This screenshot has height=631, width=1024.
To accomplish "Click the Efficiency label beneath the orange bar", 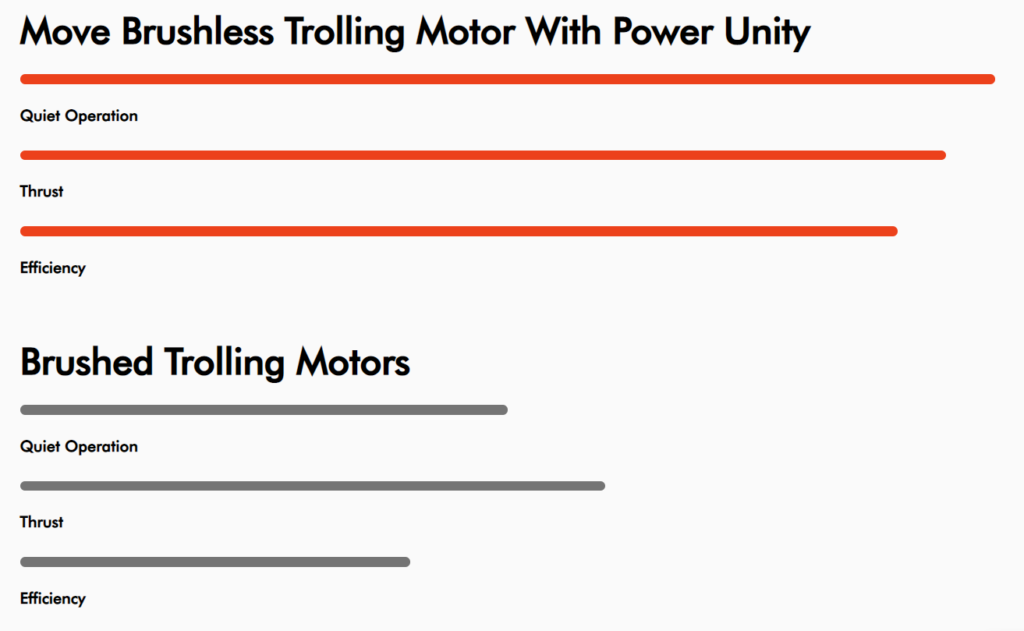I will click(53, 268).
